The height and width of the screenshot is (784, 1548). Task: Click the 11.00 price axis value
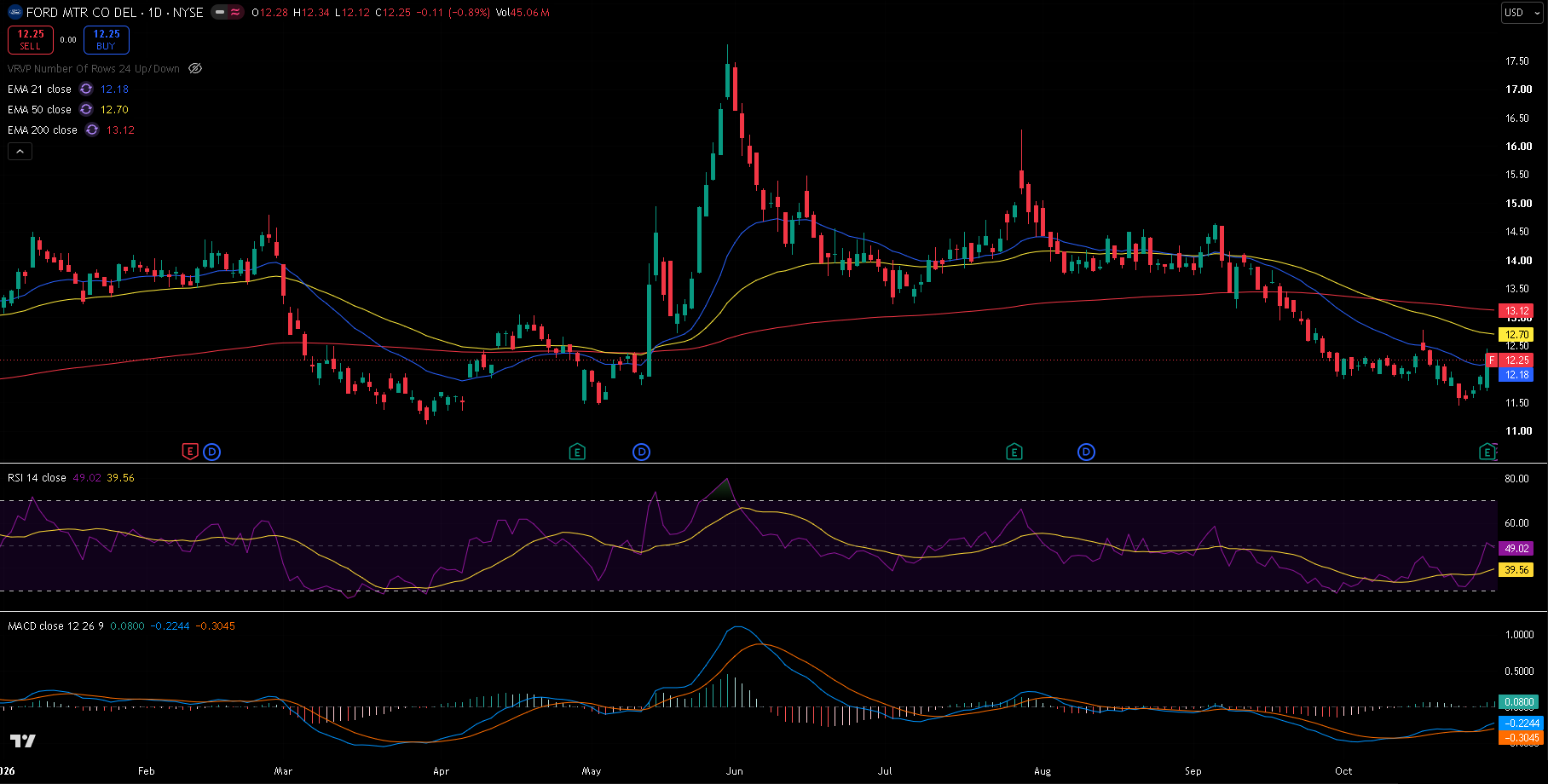1518,431
